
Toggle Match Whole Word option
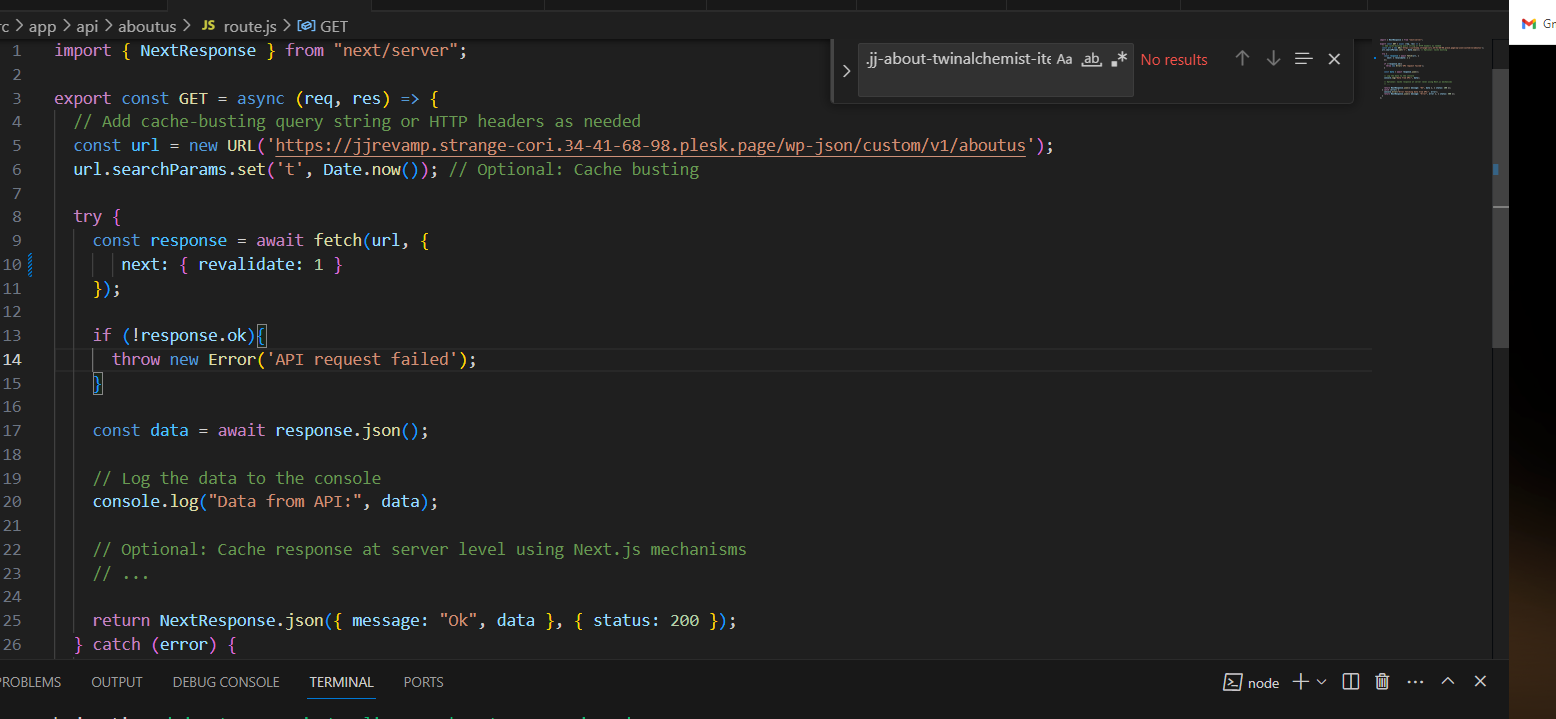pyautogui.click(x=1092, y=60)
